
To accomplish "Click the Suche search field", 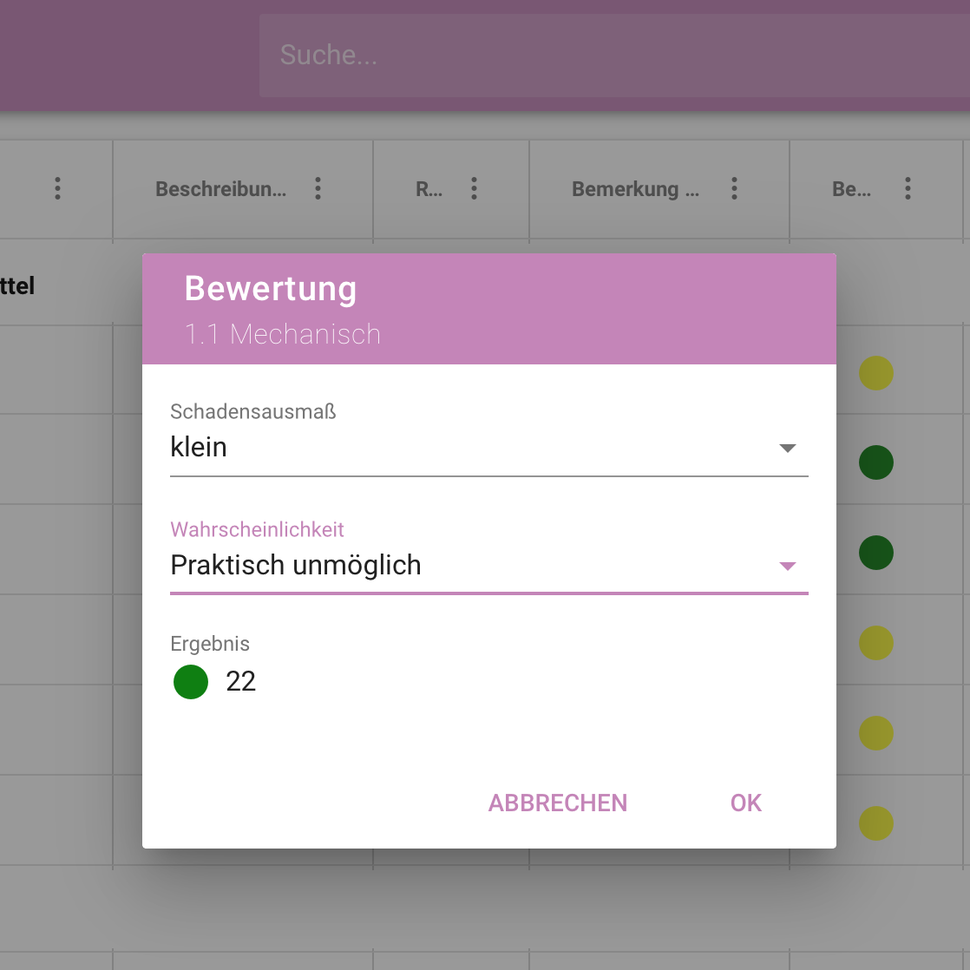I will 614,55.
